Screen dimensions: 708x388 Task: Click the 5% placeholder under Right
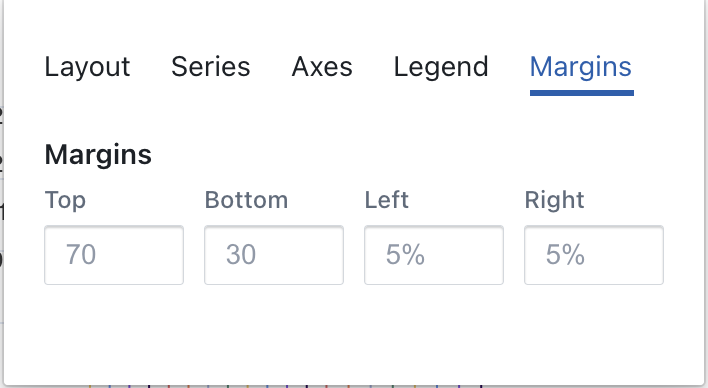(565, 254)
